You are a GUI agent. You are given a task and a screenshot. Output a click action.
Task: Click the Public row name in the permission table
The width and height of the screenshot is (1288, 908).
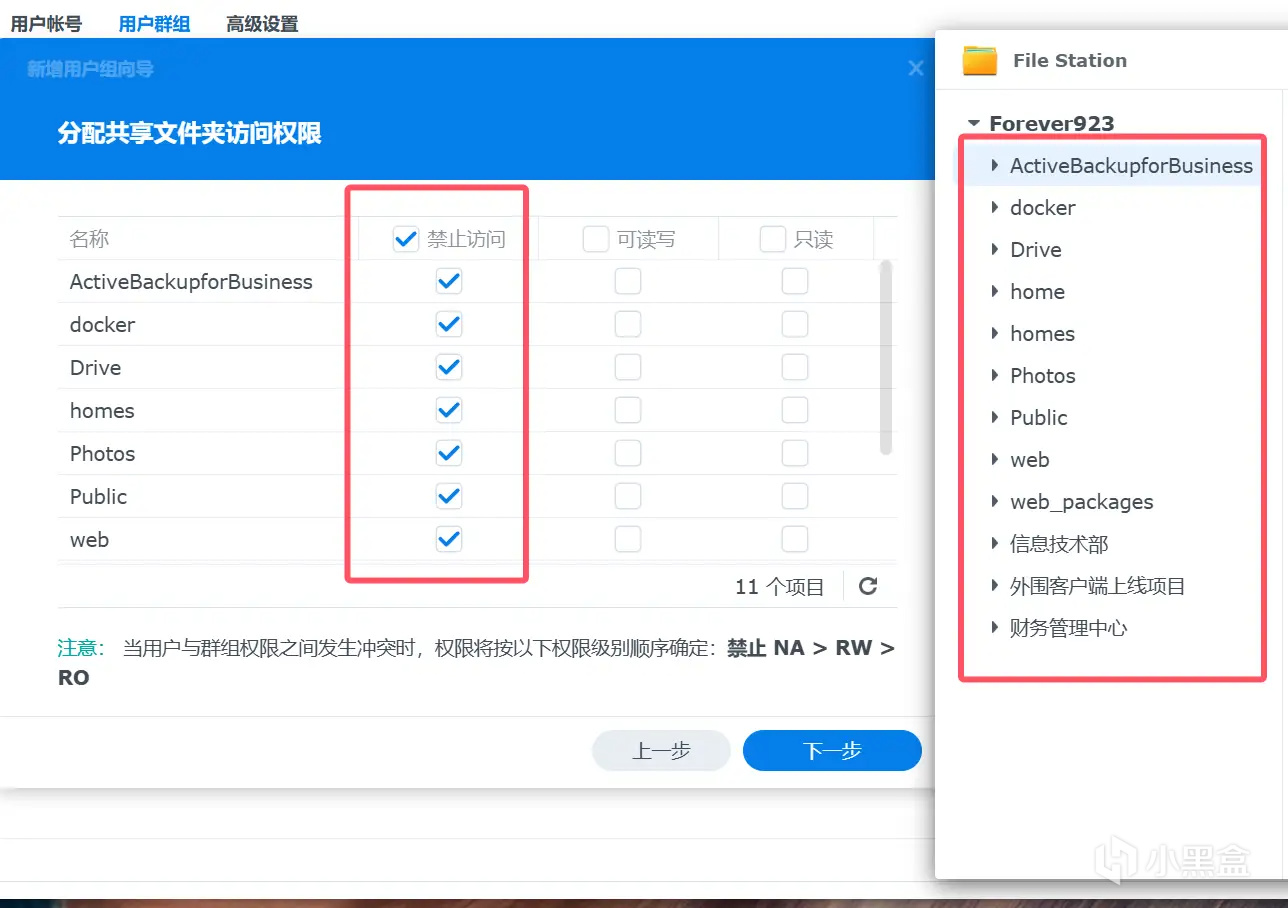(98, 497)
